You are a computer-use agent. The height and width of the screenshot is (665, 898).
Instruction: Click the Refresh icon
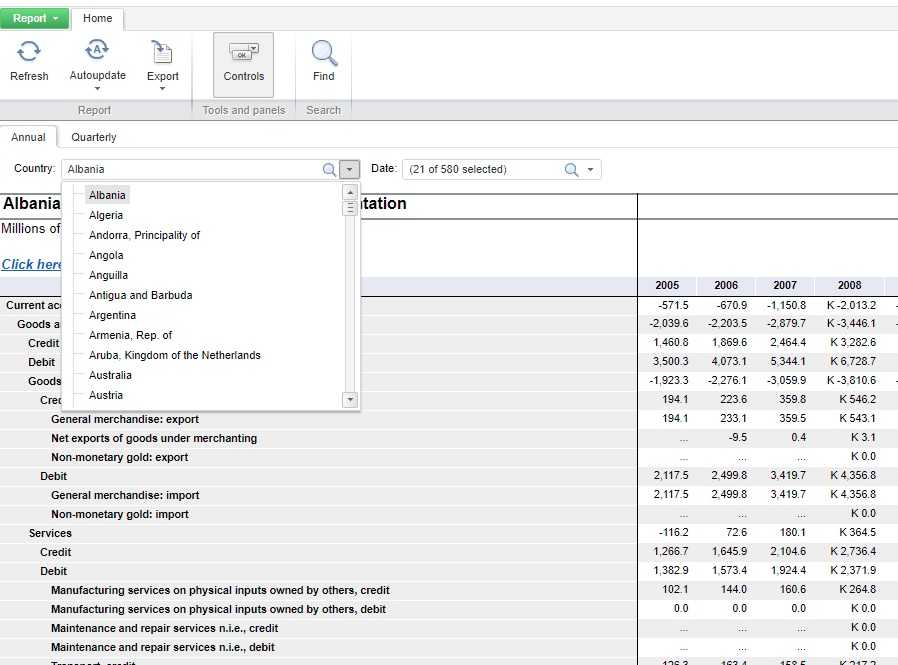pos(29,52)
